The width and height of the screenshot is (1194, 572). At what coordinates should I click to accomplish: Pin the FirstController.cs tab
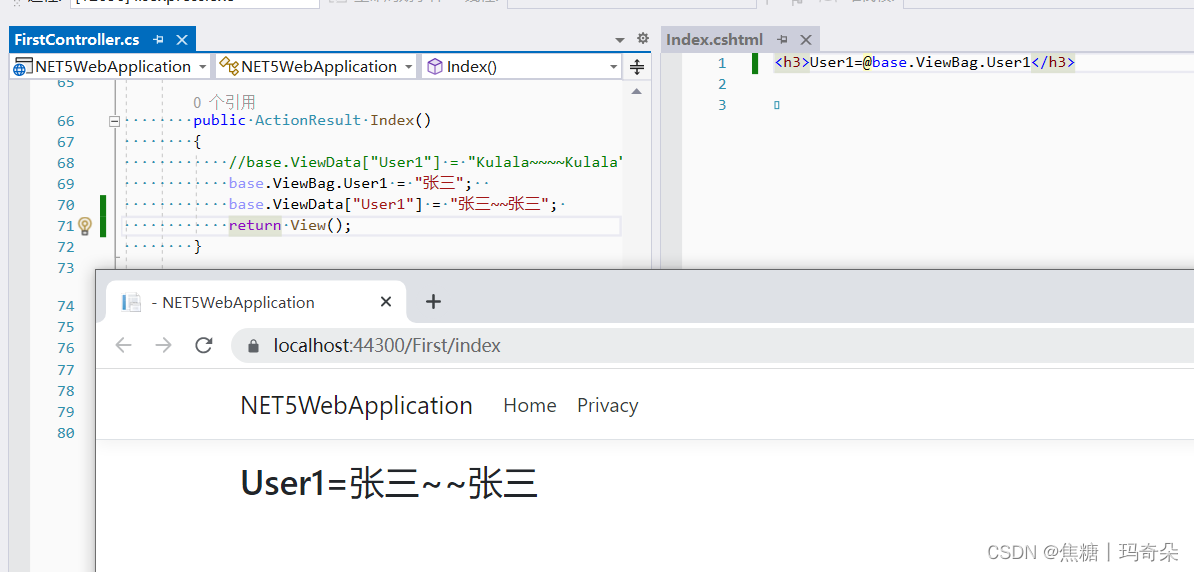coord(158,40)
